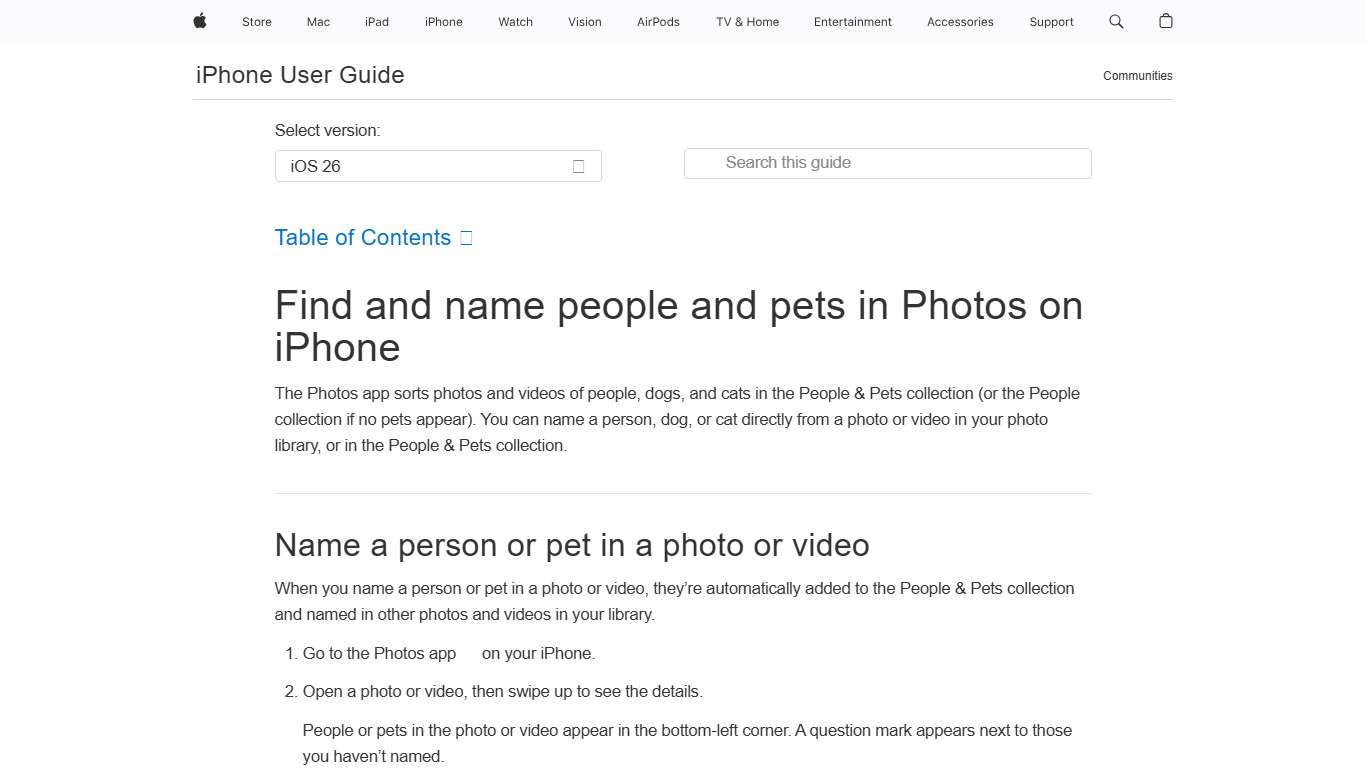Go to the iPhone User Guide home
The width and height of the screenshot is (1366, 768).
coord(299,75)
